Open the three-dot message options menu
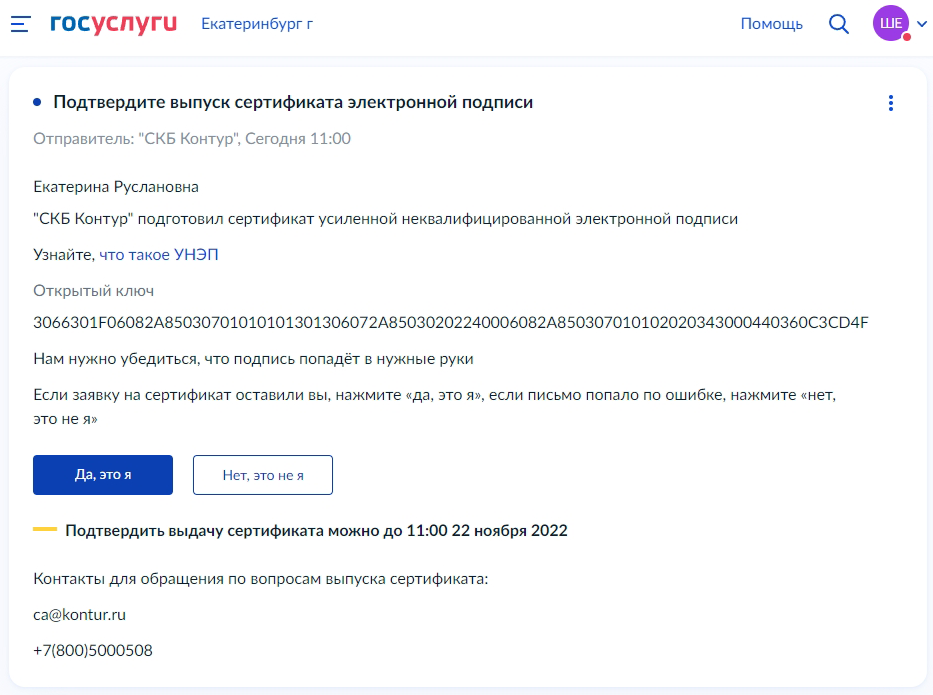The height and width of the screenshot is (695, 933). (x=891, y=103)
